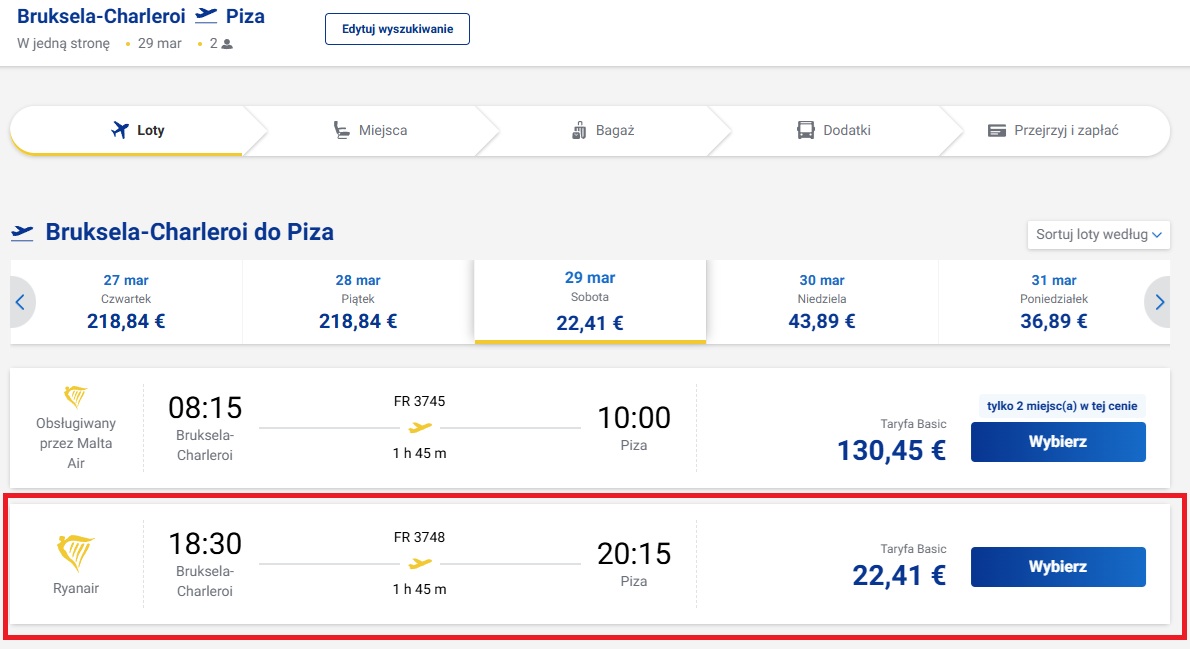Click the 08:15 departure time
The image size is (1190, 649).
[x=205, y=408]
